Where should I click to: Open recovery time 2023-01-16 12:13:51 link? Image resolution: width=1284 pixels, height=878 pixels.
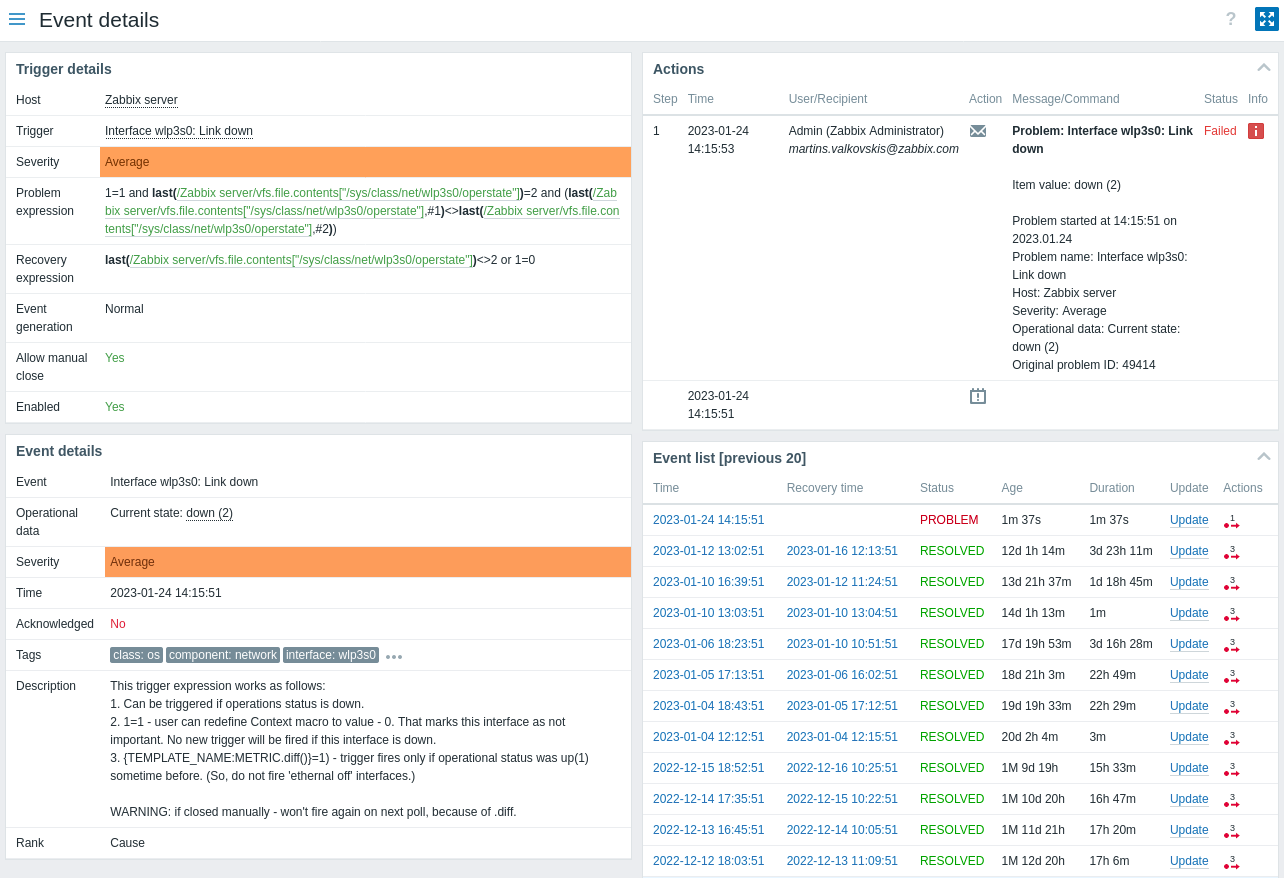pyautogui.click(x=842, y=551)
